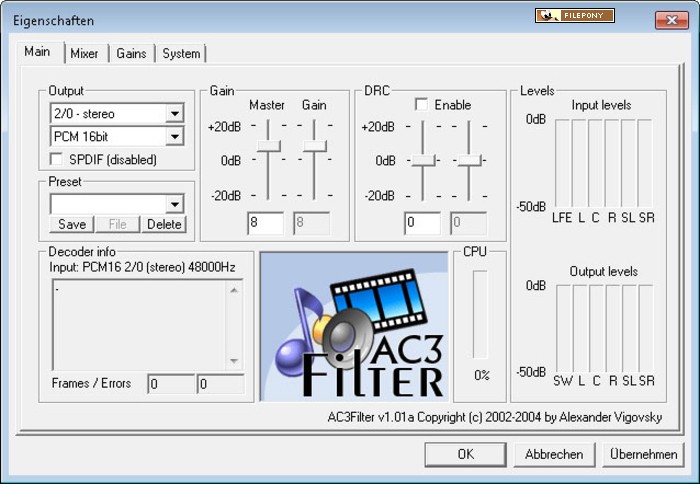Click the AC3Filter v1.01a copyright text
The image size is (700, 484).
[x=495, y=417]
